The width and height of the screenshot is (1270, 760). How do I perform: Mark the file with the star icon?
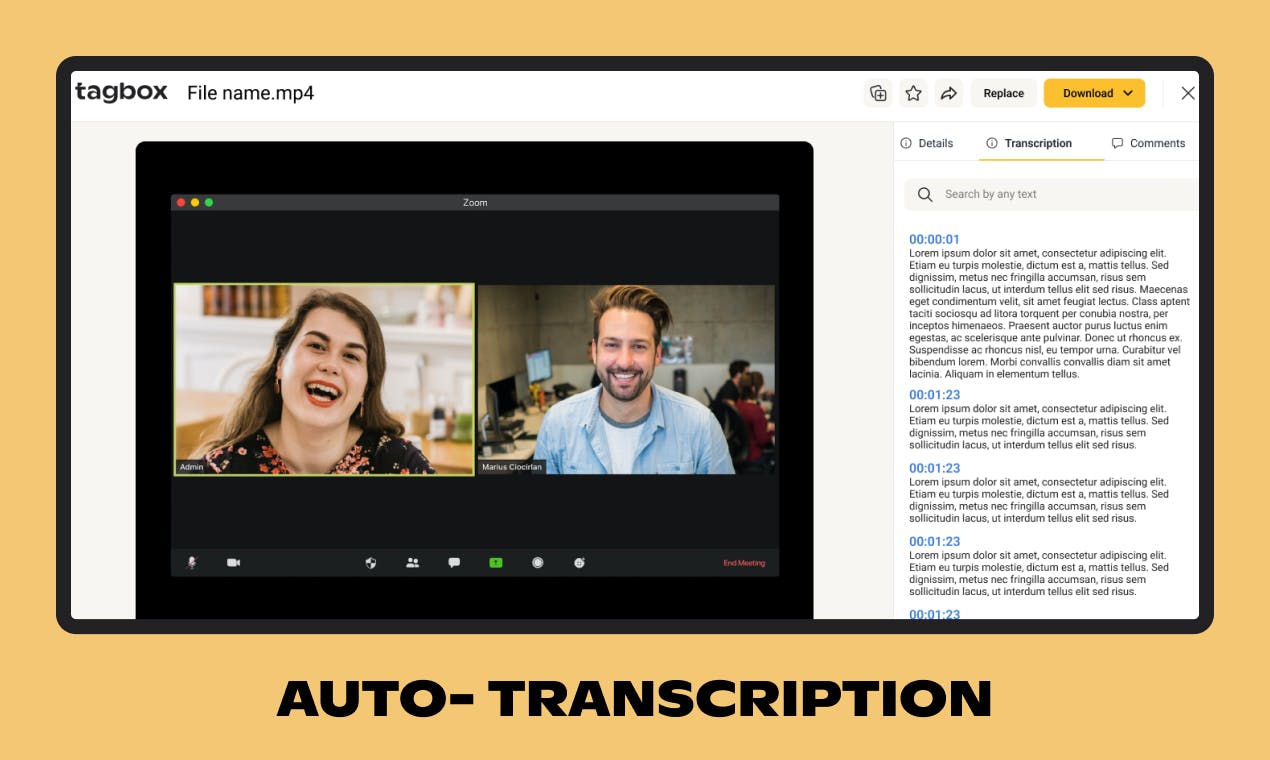click(x=913, y=93)
